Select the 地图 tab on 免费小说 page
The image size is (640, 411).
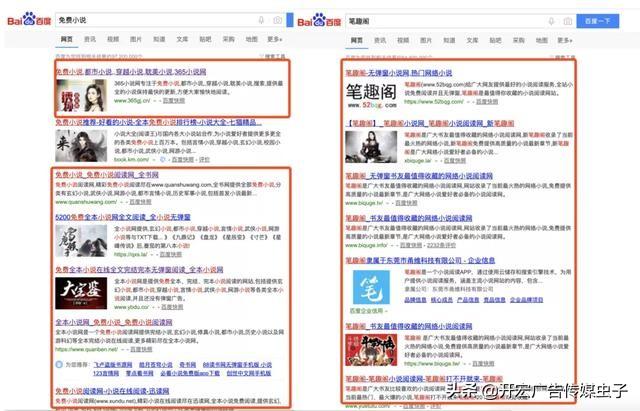click(251, 39)
